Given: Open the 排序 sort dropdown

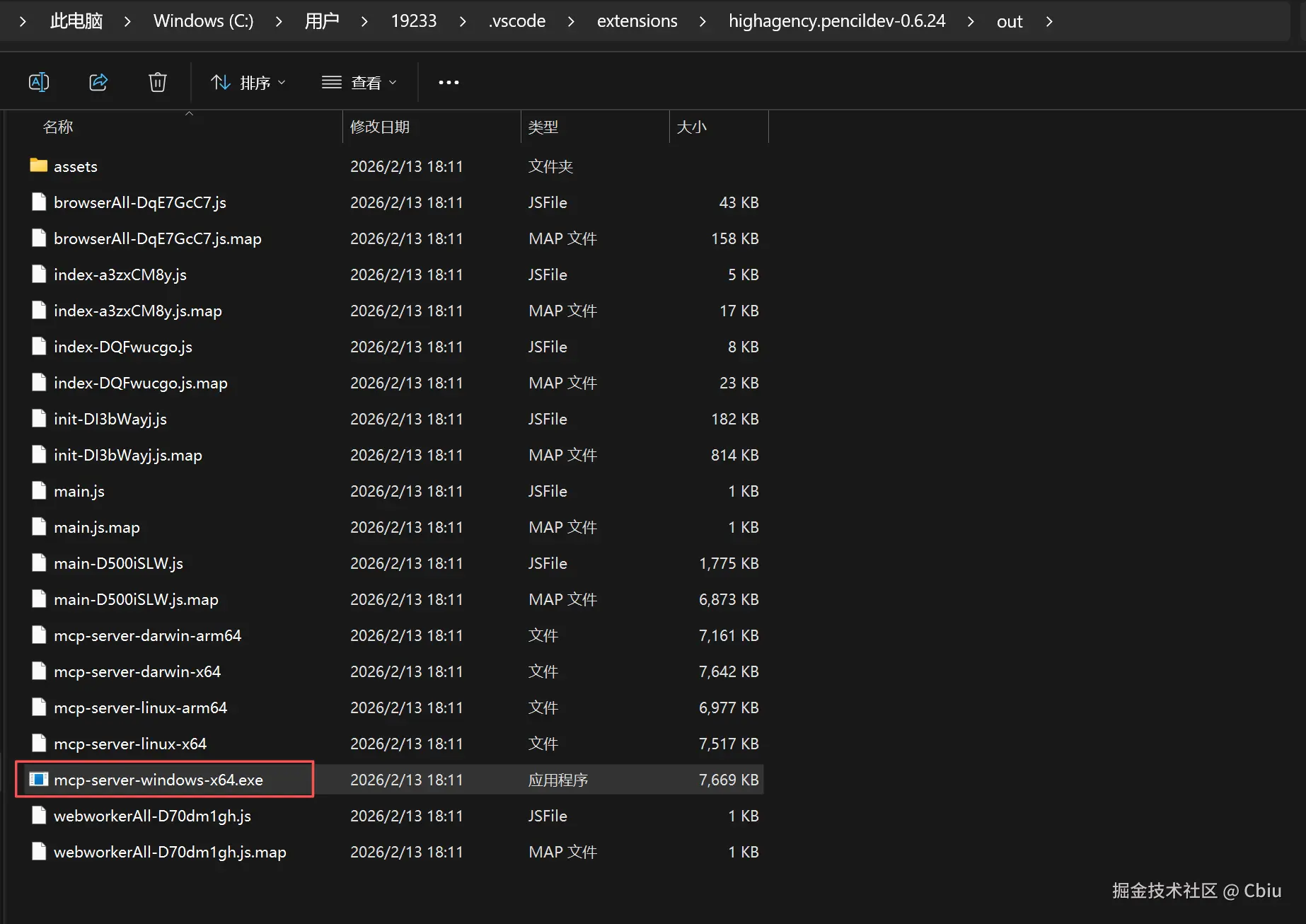Looking at the screenshot, I should tap(248, 83).
